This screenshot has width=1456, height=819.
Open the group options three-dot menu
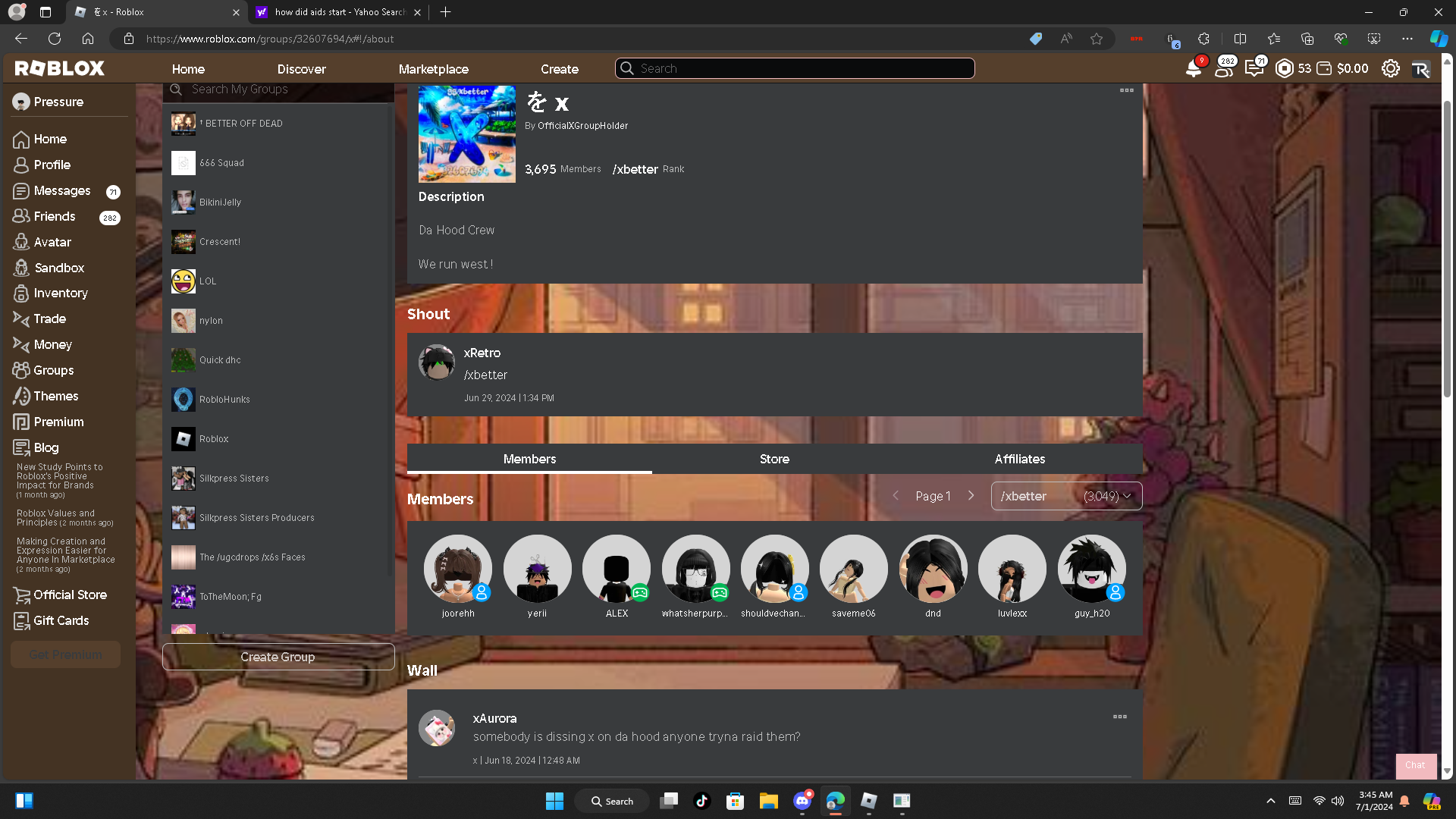1127,90
